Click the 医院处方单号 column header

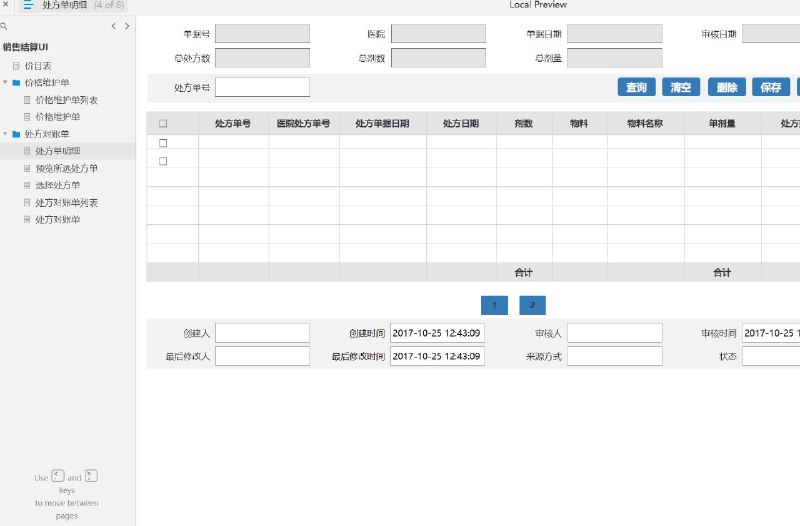point(304,123)
